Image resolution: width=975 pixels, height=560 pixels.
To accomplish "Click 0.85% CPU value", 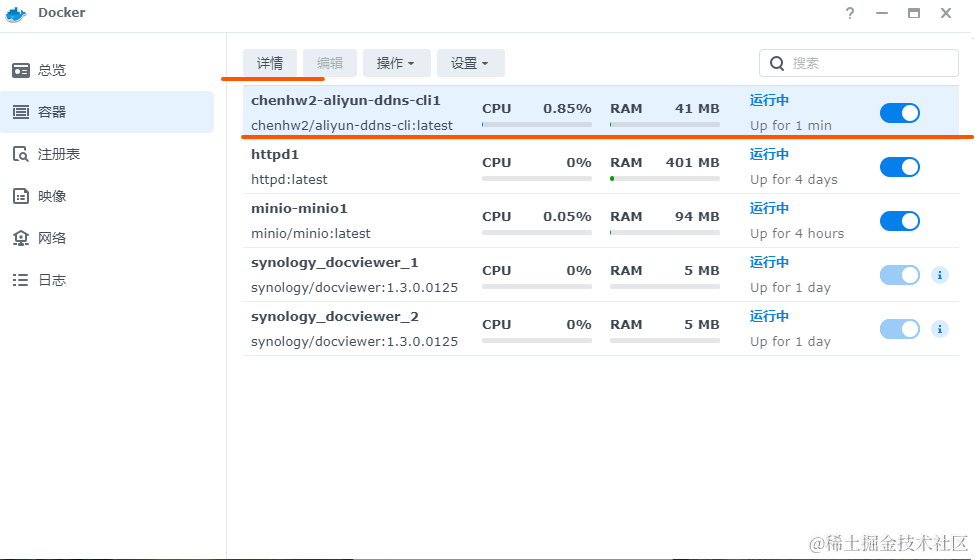I will (x=567, y=109).
